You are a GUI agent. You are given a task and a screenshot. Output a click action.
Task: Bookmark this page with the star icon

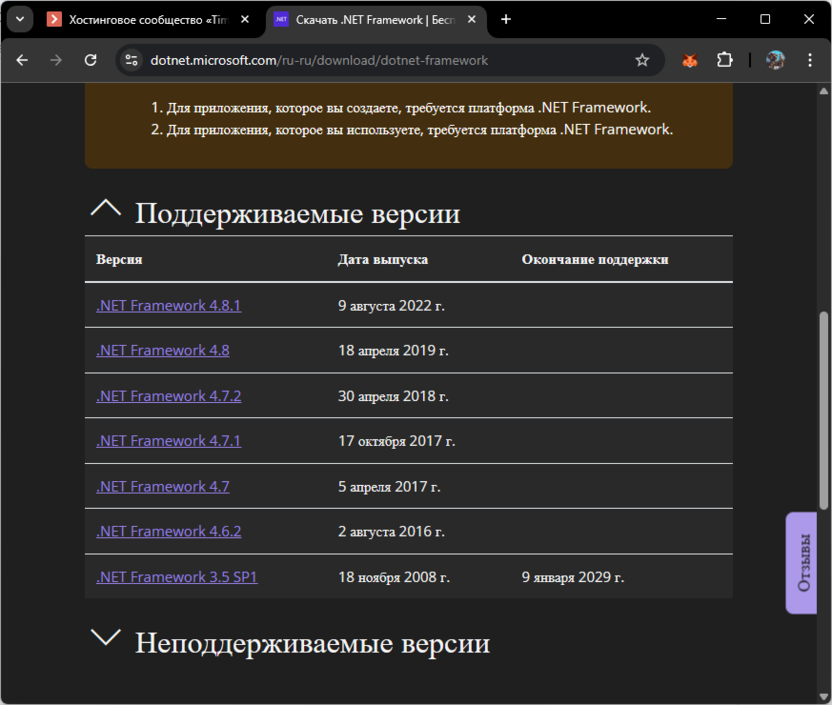(642, 60)
